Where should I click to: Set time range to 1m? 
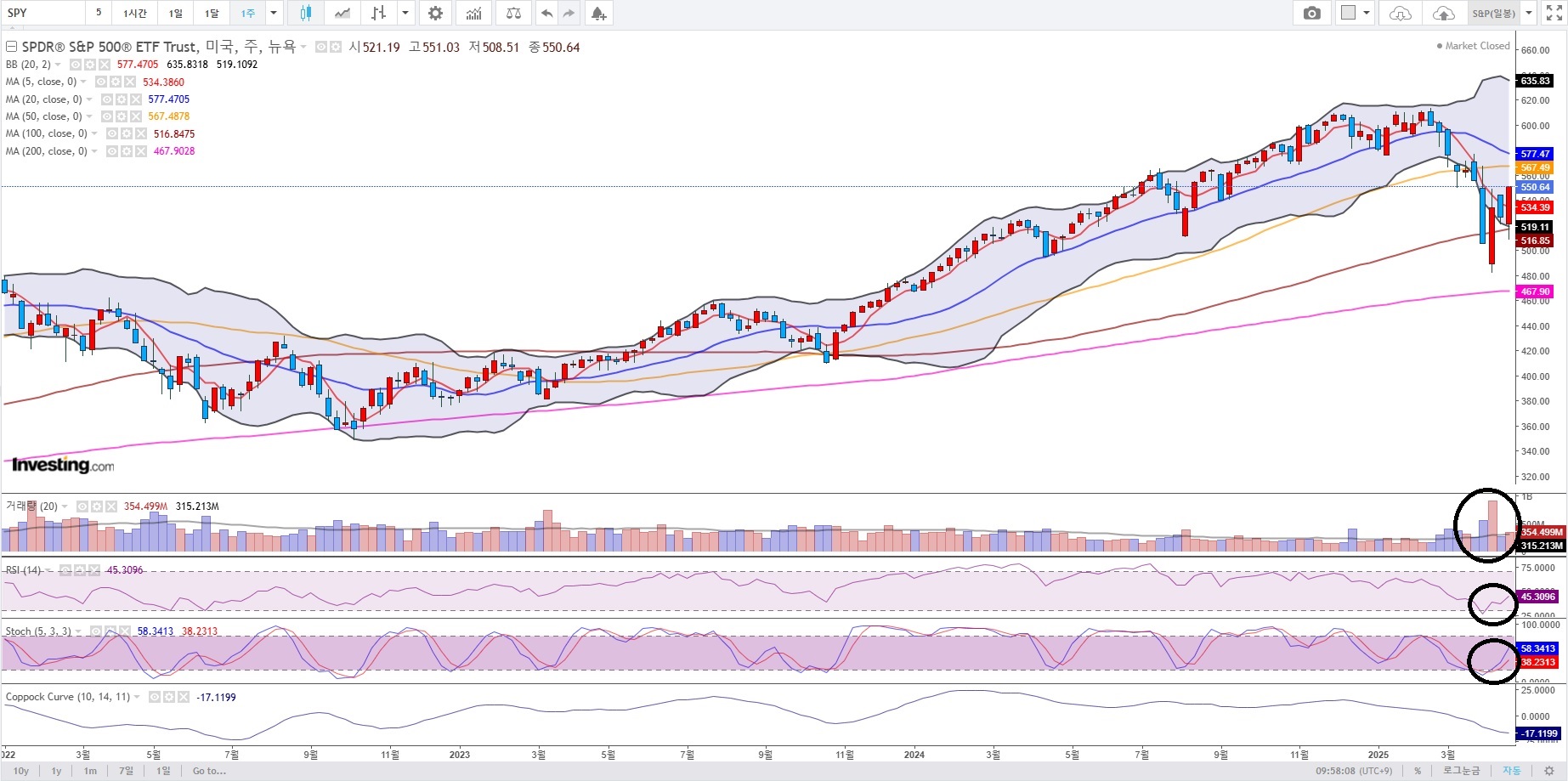pos(90,771)
